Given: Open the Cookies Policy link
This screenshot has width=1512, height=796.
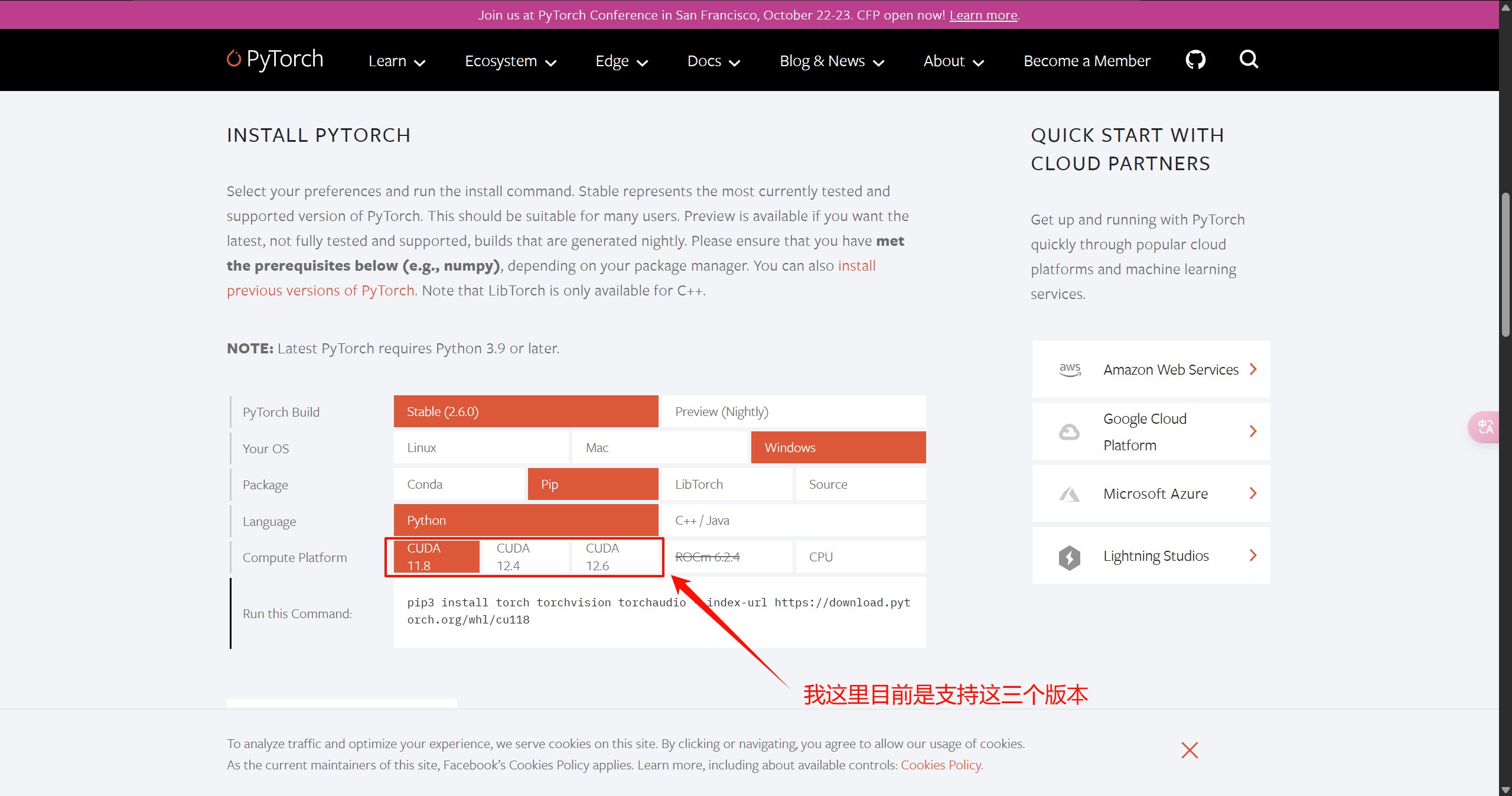Looking at the screenshot, I should point(940,765).
